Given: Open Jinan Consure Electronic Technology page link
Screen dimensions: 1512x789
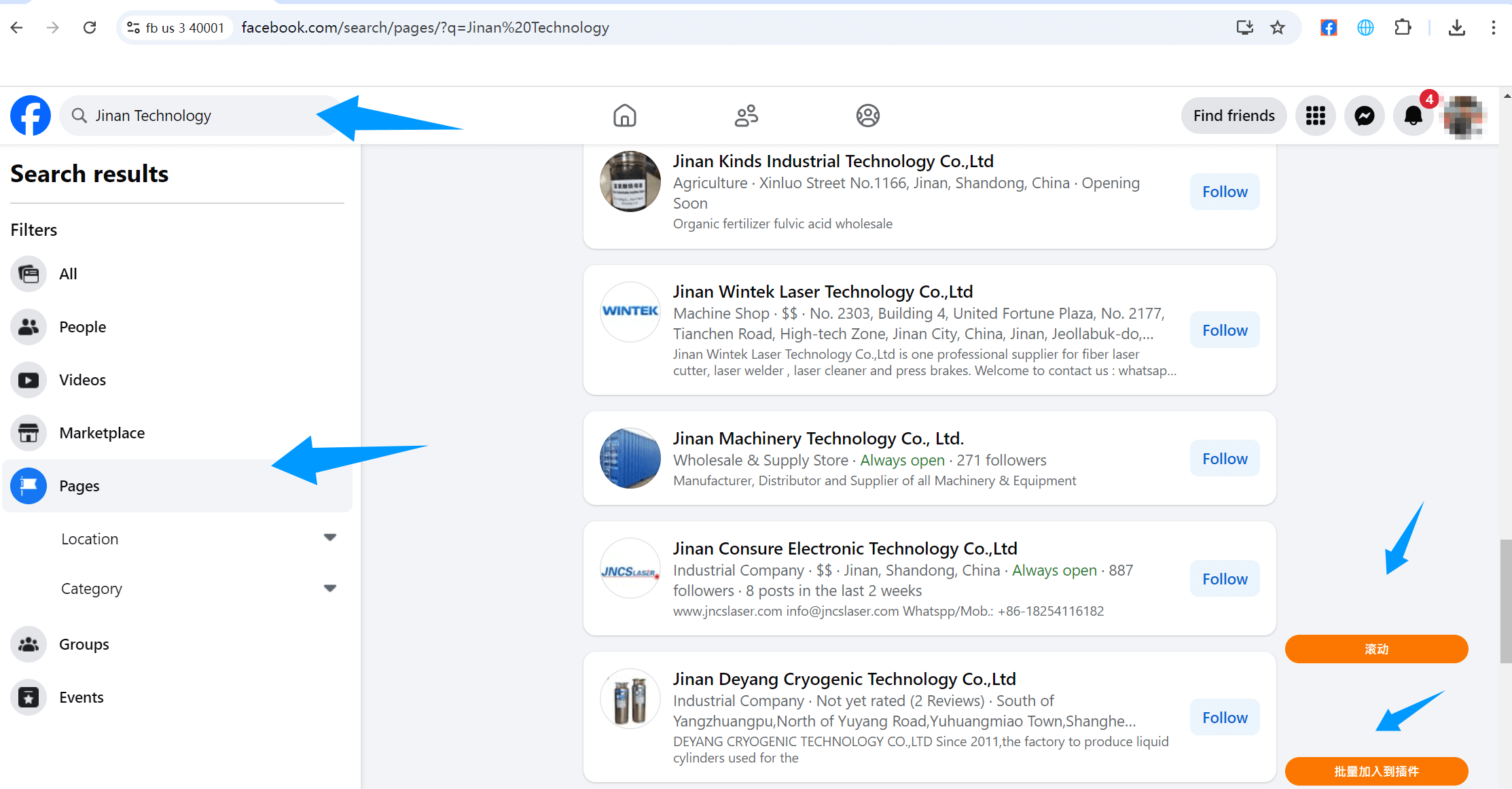Looking at the screenshot, I should pos(845,548).
